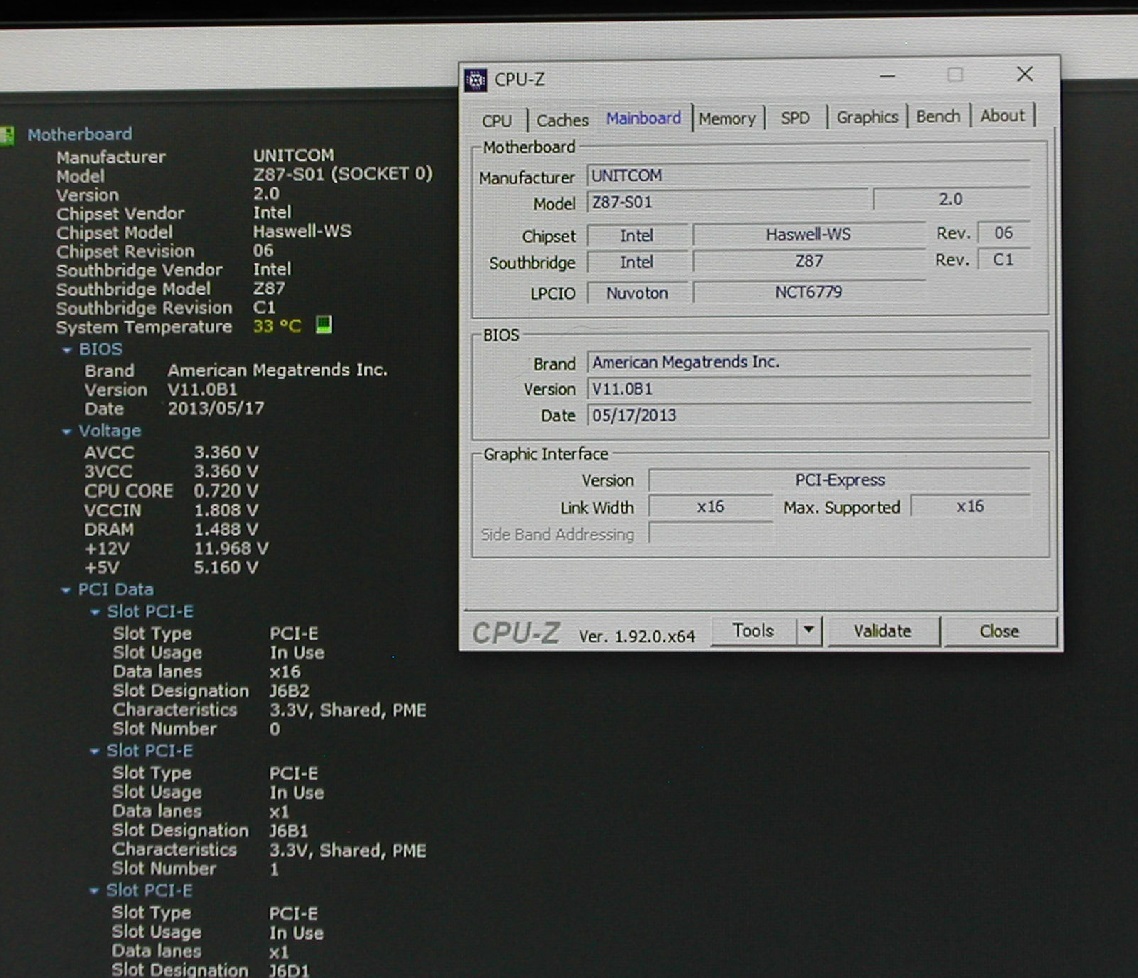Click the Southbridge model field showing Z87 in CPU-Z
This screenshot has height=978, width=1138.
(809, 261)
